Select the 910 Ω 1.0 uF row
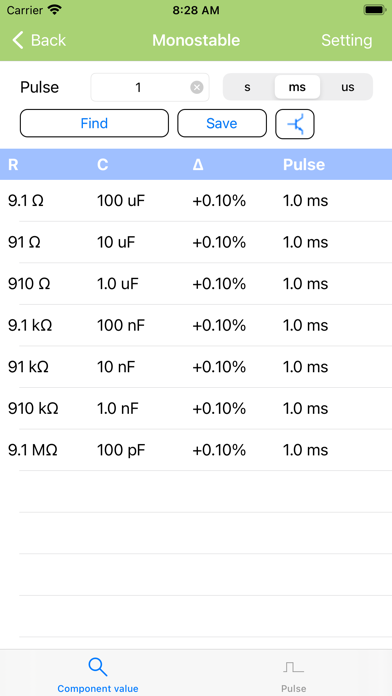 [x=196, y=284]
